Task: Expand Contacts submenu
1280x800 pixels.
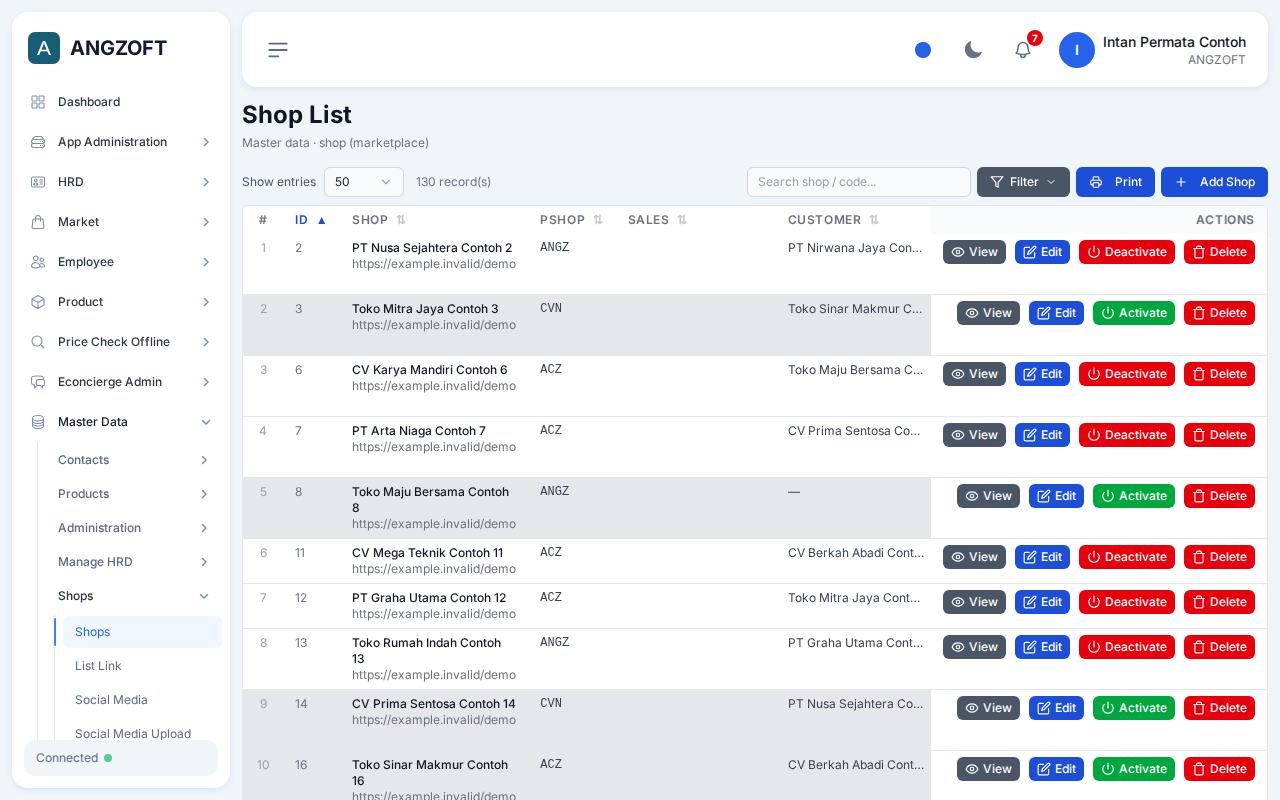Action: click(134, 460)
